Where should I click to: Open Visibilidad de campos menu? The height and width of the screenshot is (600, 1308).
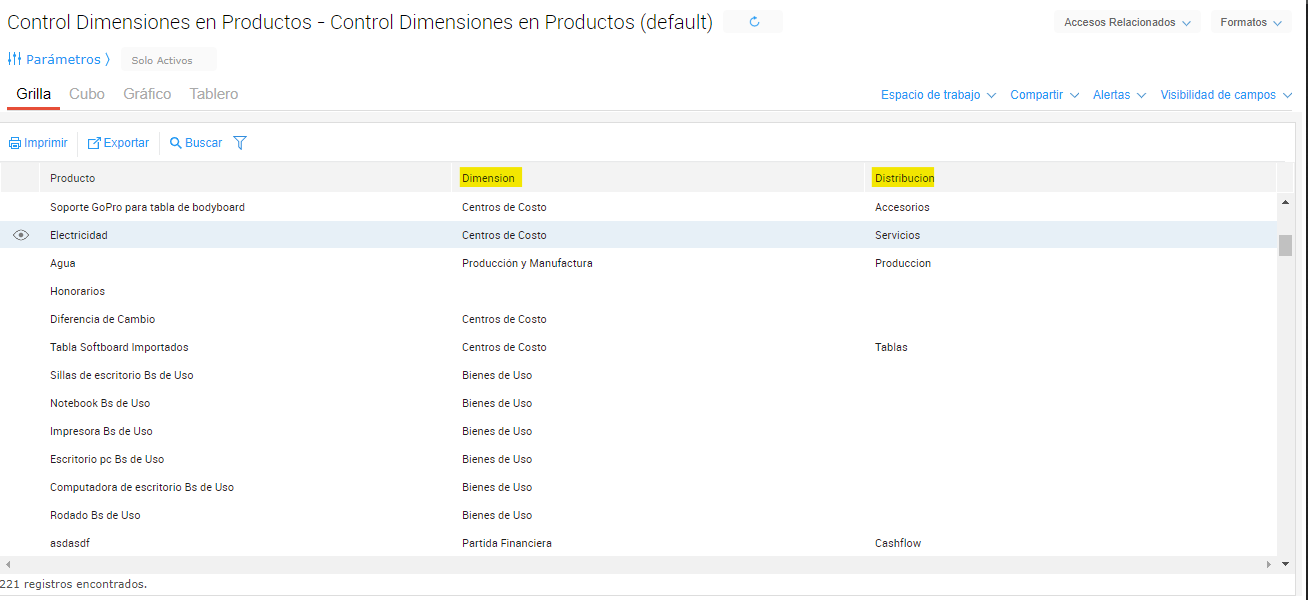[1226, 95]
